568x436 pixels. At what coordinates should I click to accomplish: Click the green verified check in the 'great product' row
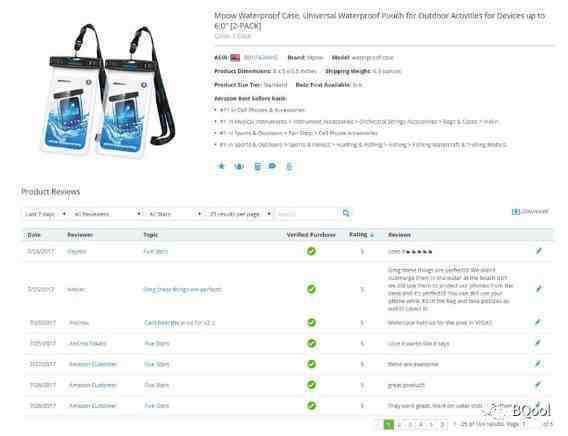pos(312,385)
